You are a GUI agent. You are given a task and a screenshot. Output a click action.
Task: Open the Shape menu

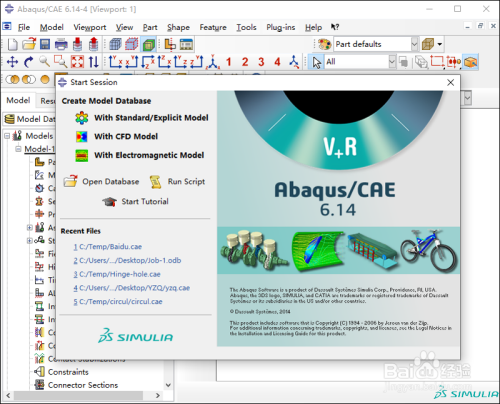[x=178, y=27]
